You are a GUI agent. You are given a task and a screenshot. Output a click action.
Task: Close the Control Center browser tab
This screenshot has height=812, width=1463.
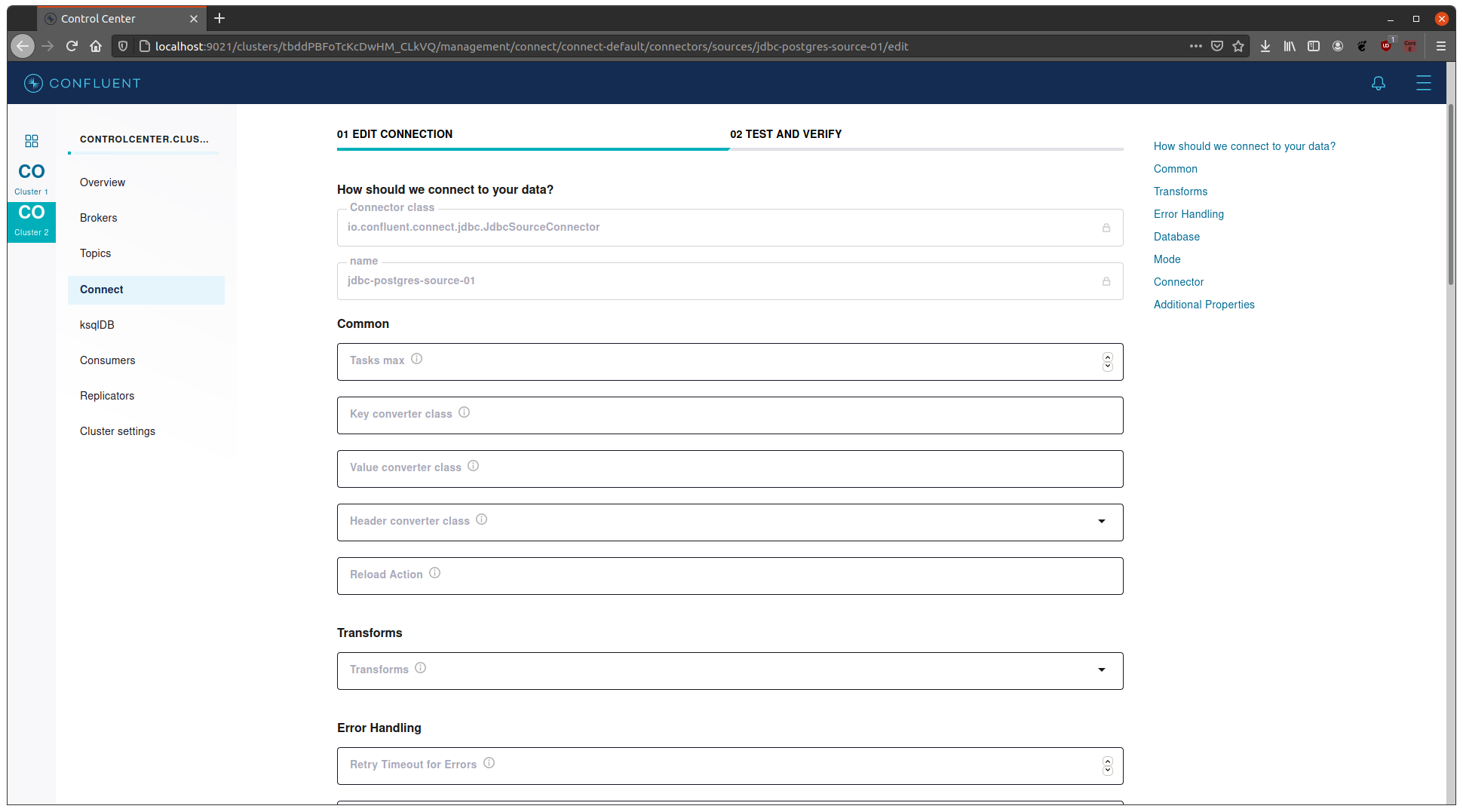(x=194, y=18)
